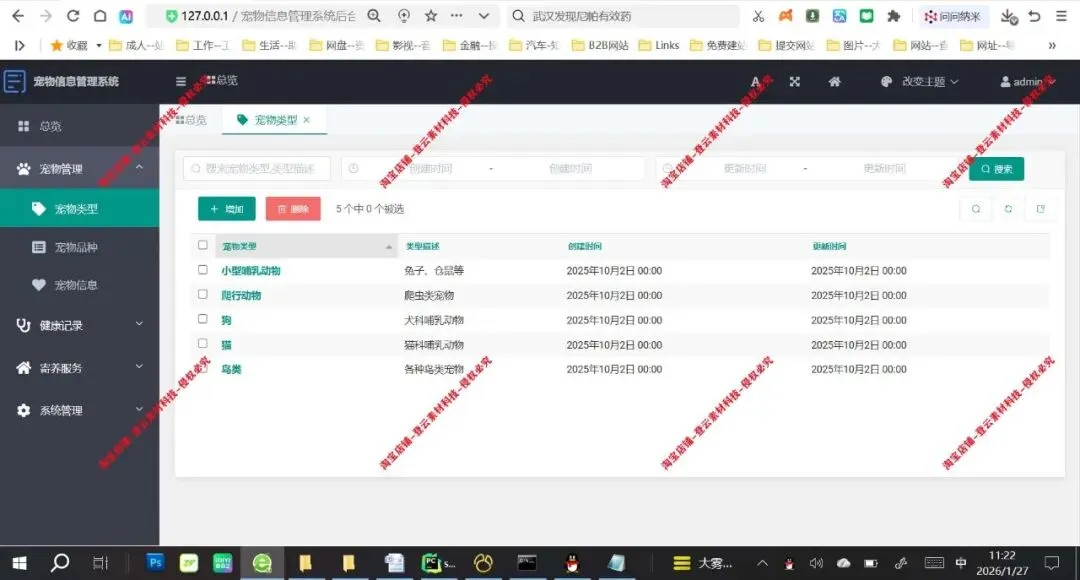Pick the 创建时间 start date field
Viewport: 1080px width, 580px height.
point(430,168)
